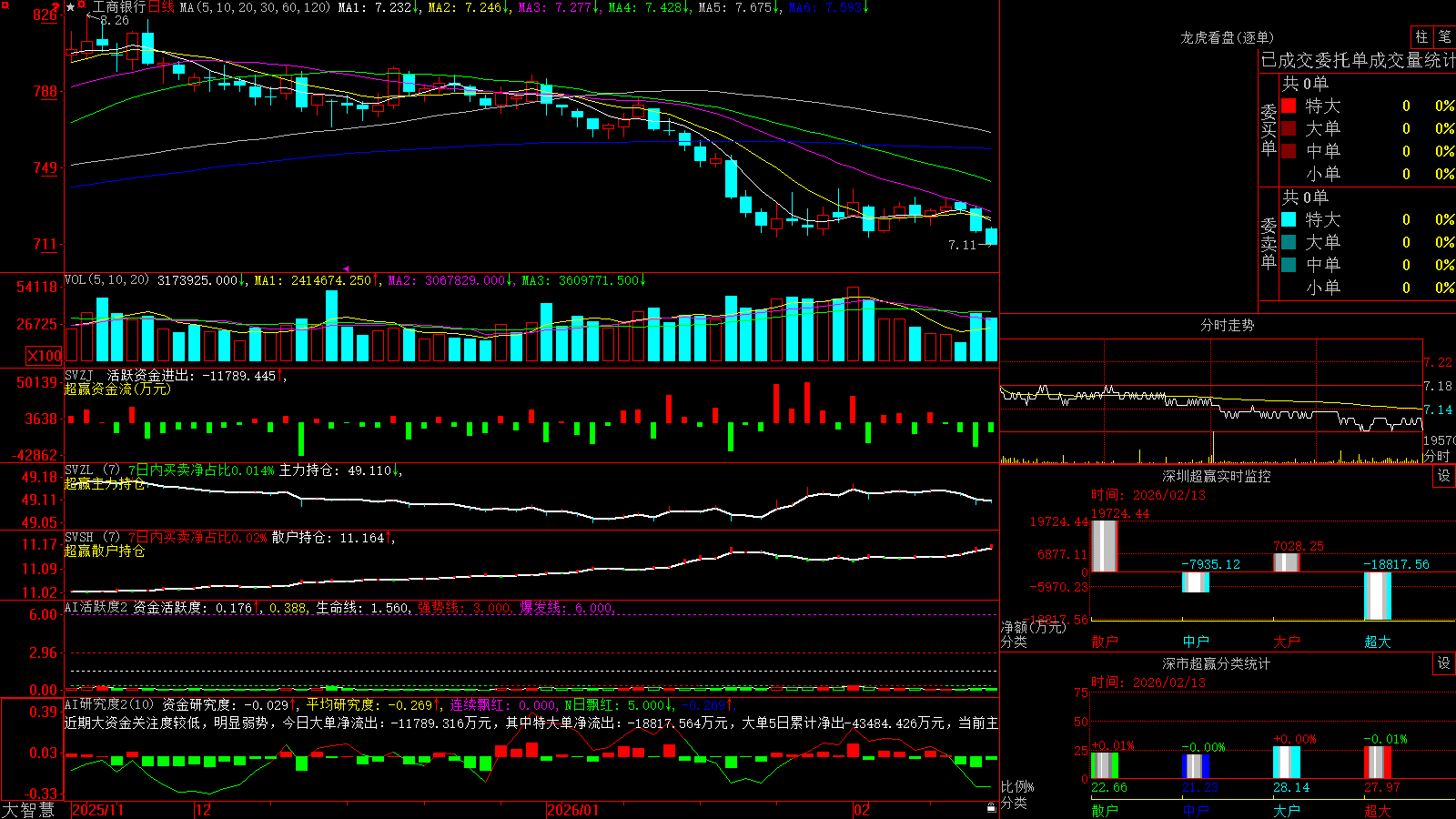
Task: Click the 超赢散户持仓 label
Action: (105, 551)
